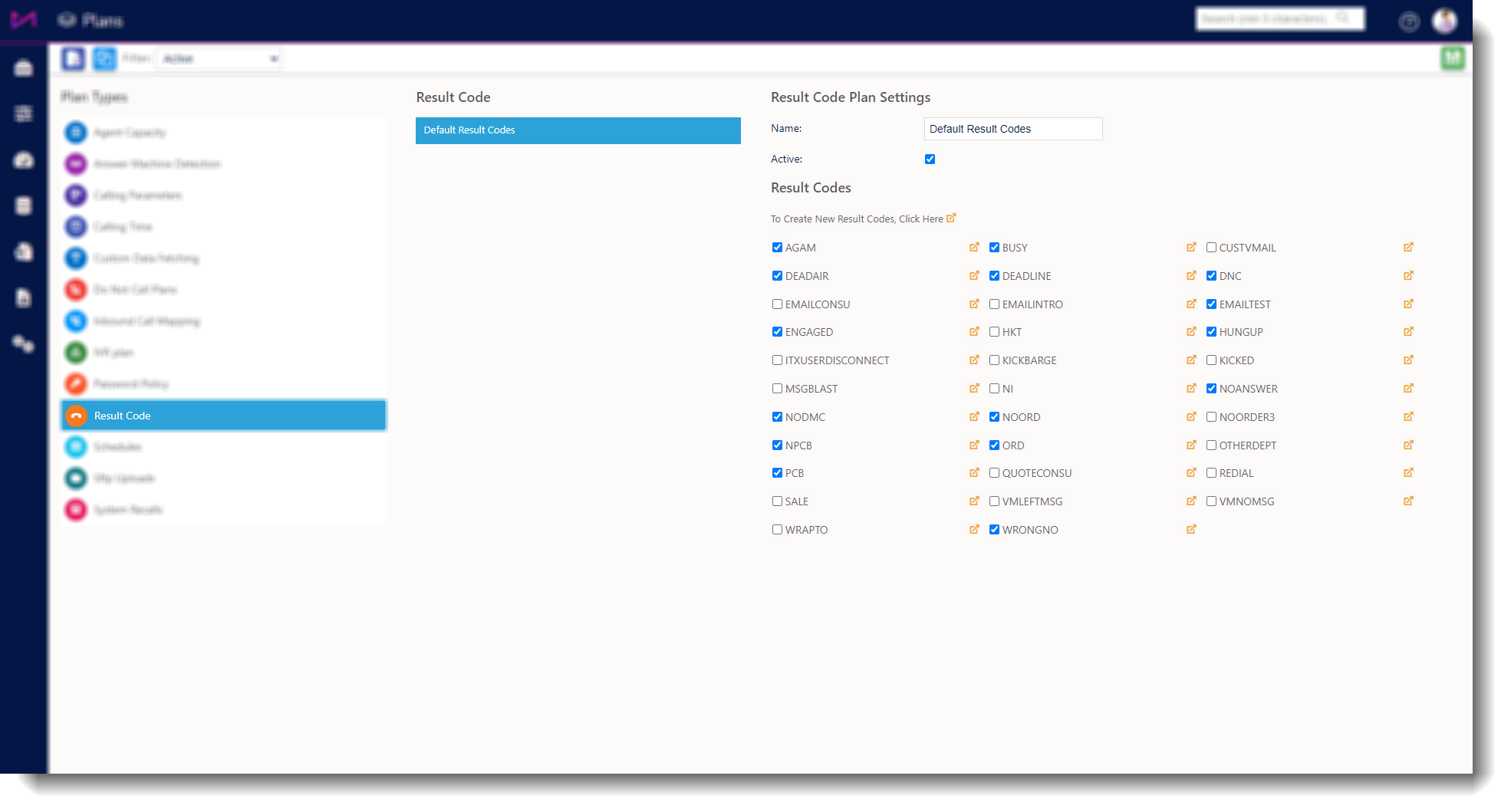Select Default Result Codes in Result Code list
Viewport: 1511px width, 812px height.
(x=578, y=130)
